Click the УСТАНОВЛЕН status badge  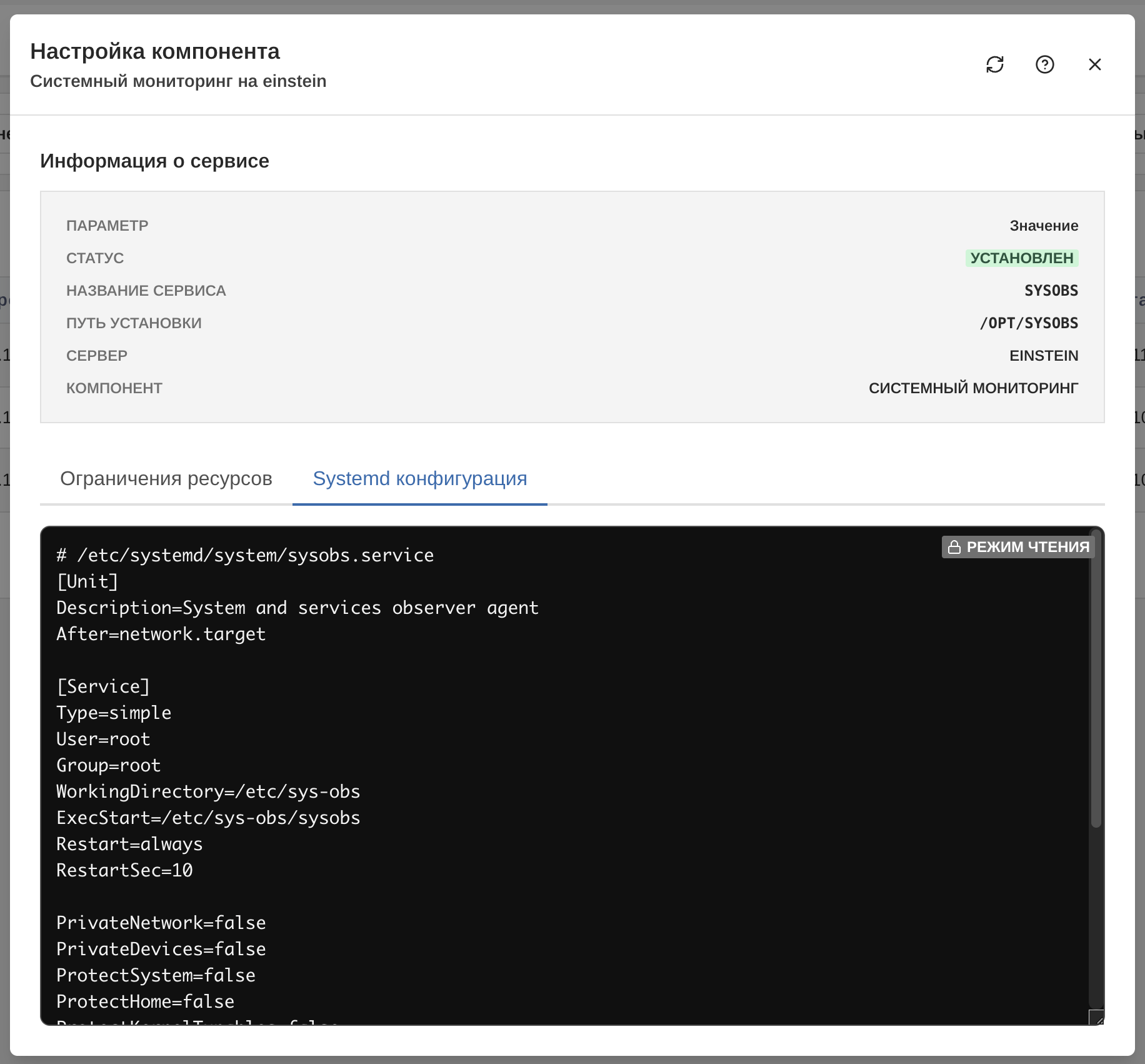pyautogui.click(x=1021, y=258)
